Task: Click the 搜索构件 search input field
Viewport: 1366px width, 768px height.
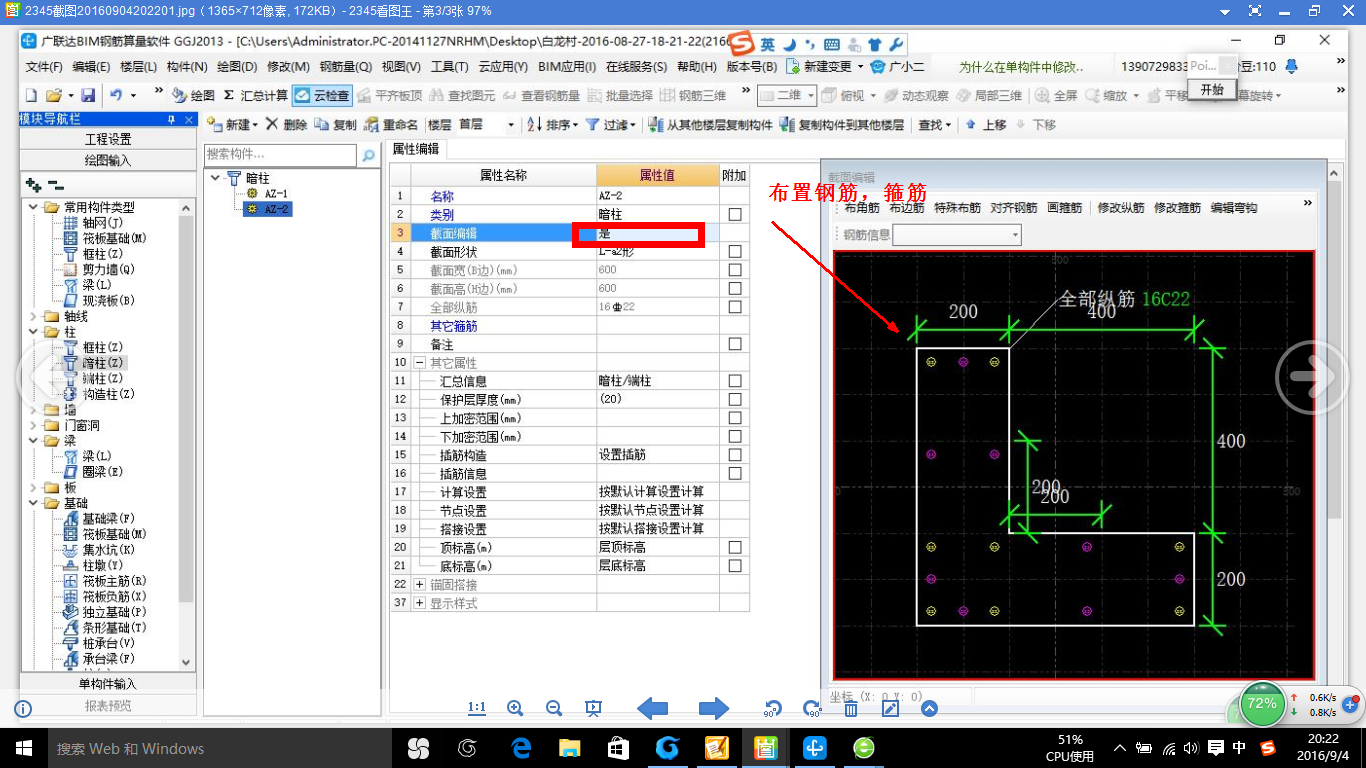Action: [280, 155]
